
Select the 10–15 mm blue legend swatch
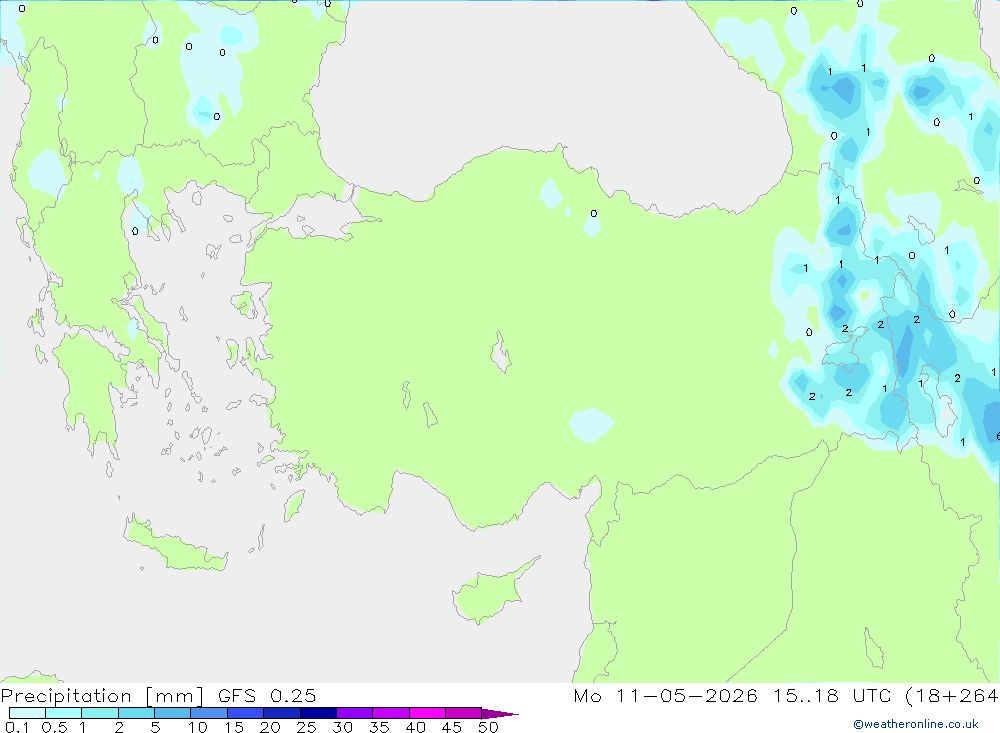209,713
